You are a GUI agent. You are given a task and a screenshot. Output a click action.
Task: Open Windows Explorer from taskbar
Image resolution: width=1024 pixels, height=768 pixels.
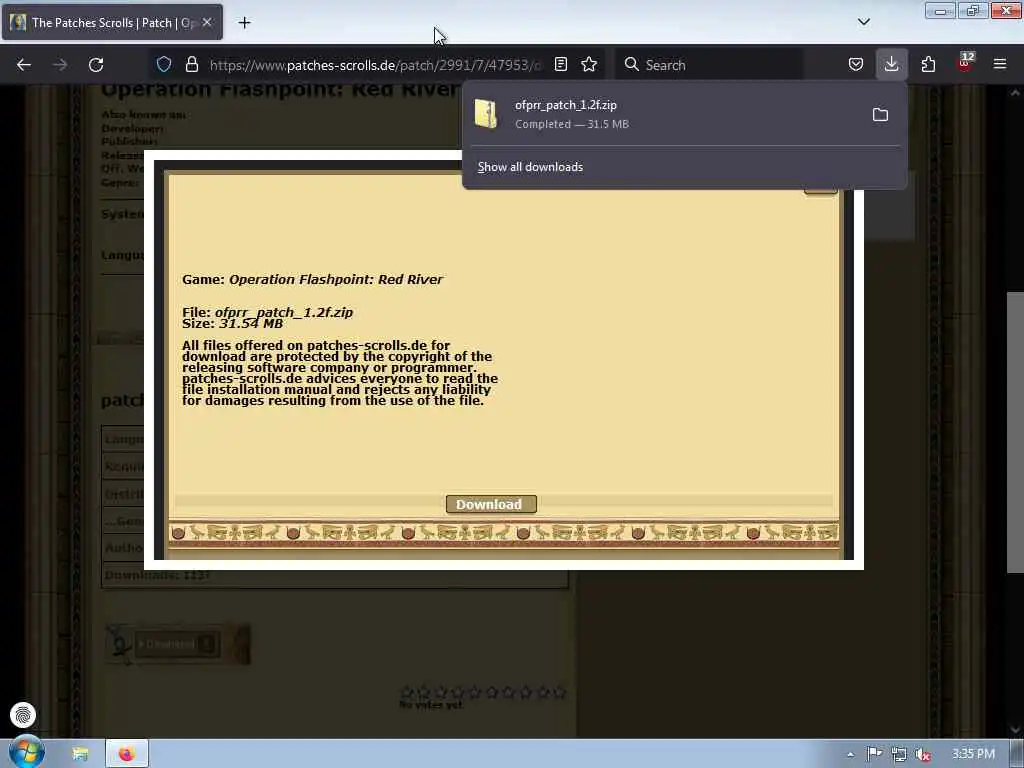[x=80, y=754]
